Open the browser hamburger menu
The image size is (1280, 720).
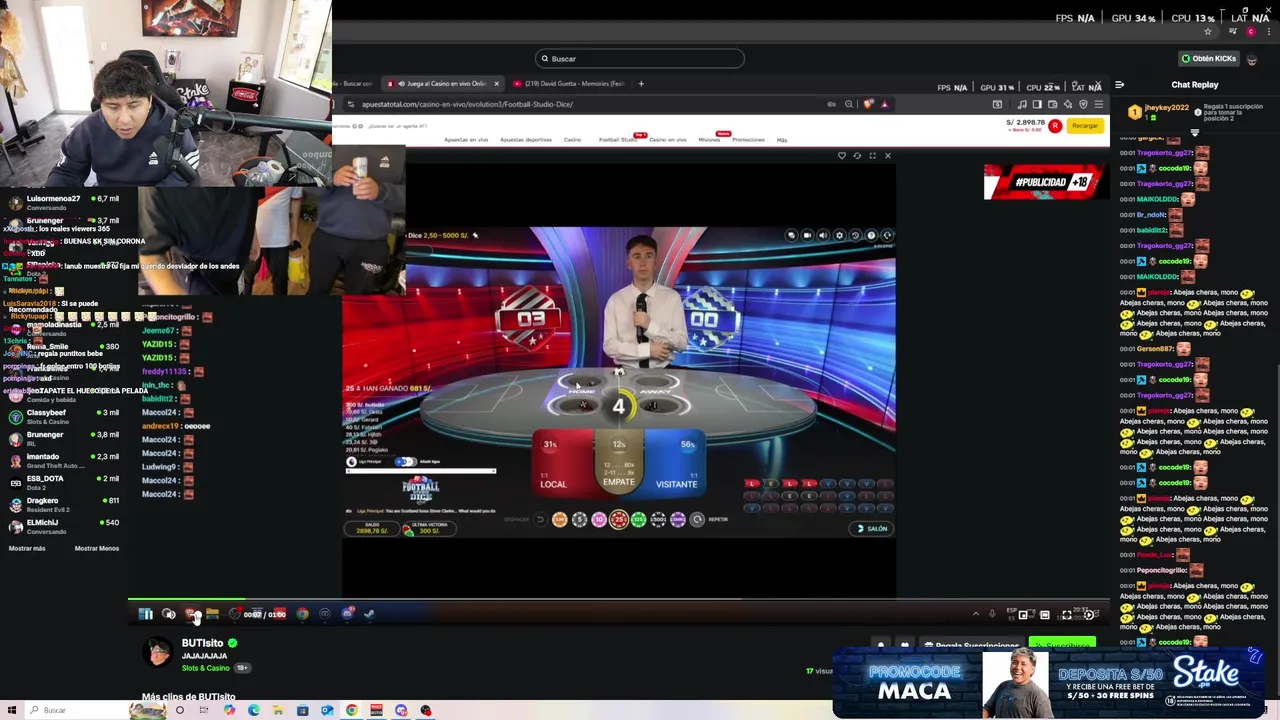1098,104
